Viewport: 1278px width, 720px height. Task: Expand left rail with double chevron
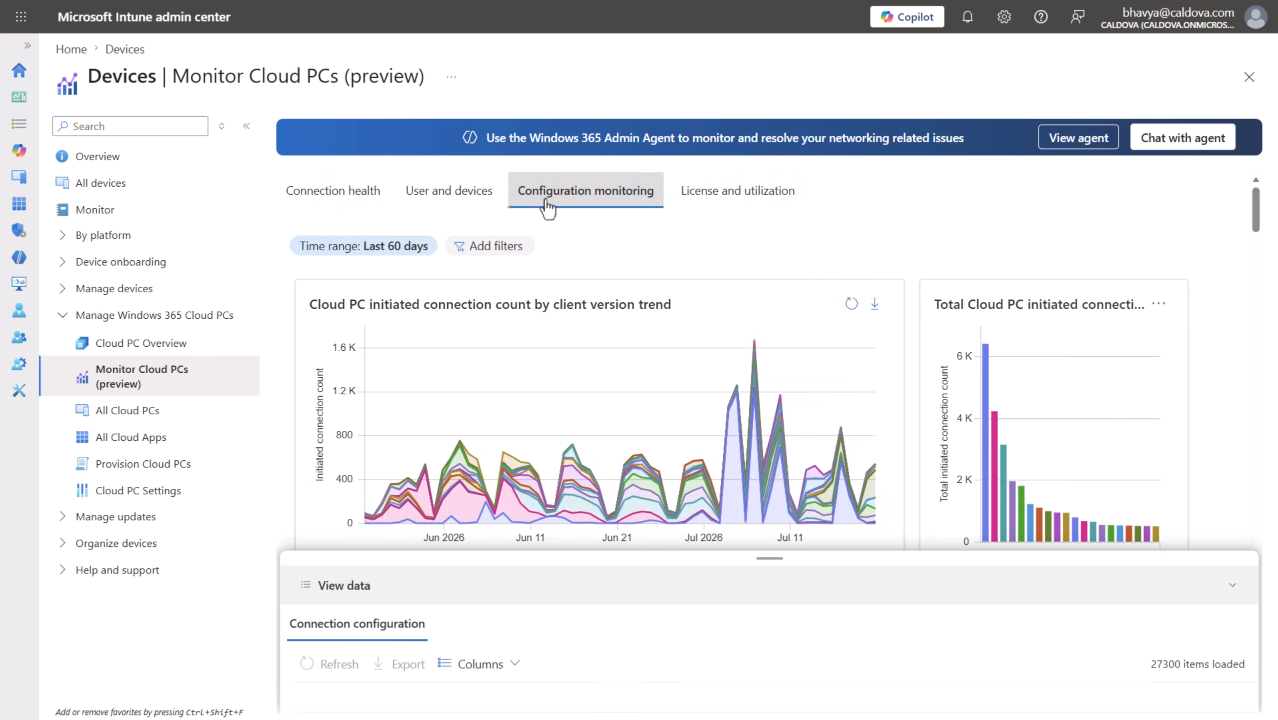pyautogui.click(x=27, y=46)
